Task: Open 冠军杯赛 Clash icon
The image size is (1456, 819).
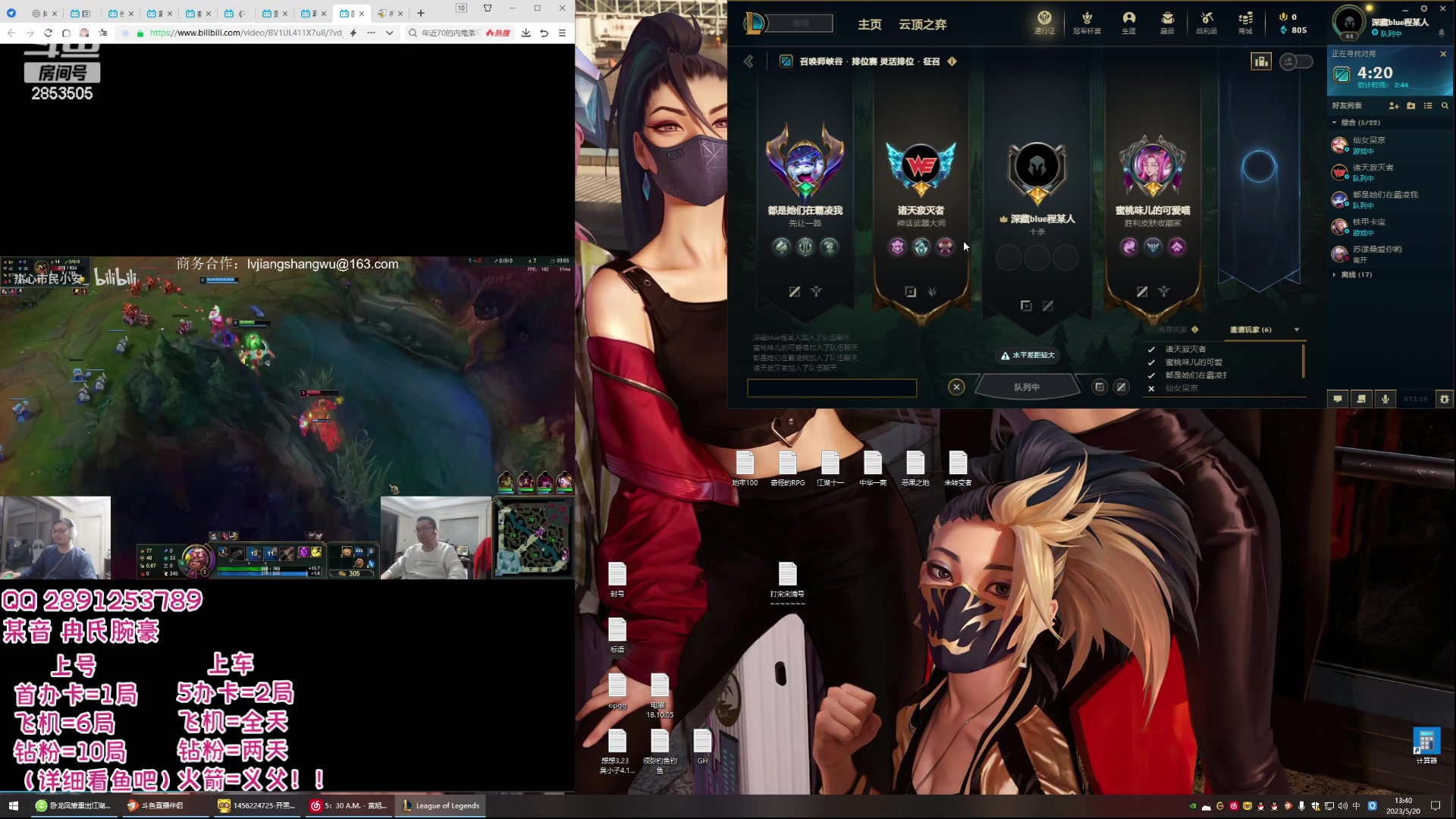Action: click(x=1087, y=22)
